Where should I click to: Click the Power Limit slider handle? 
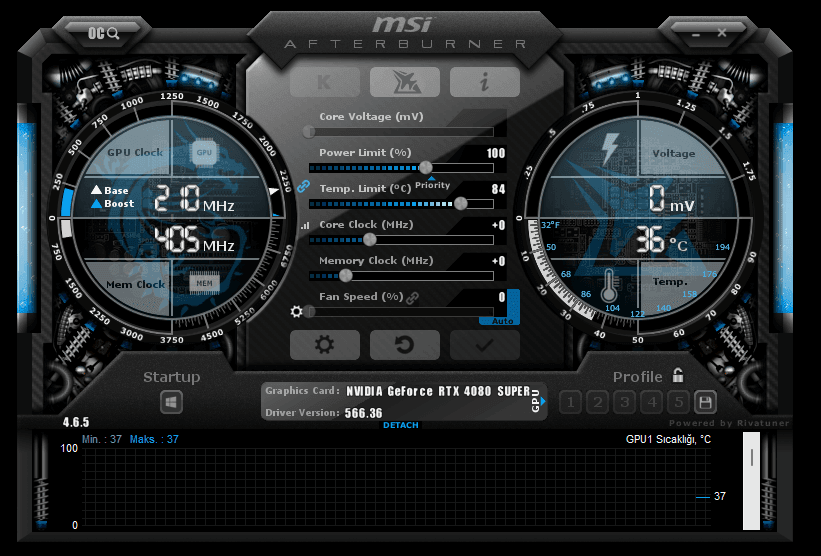426,167
